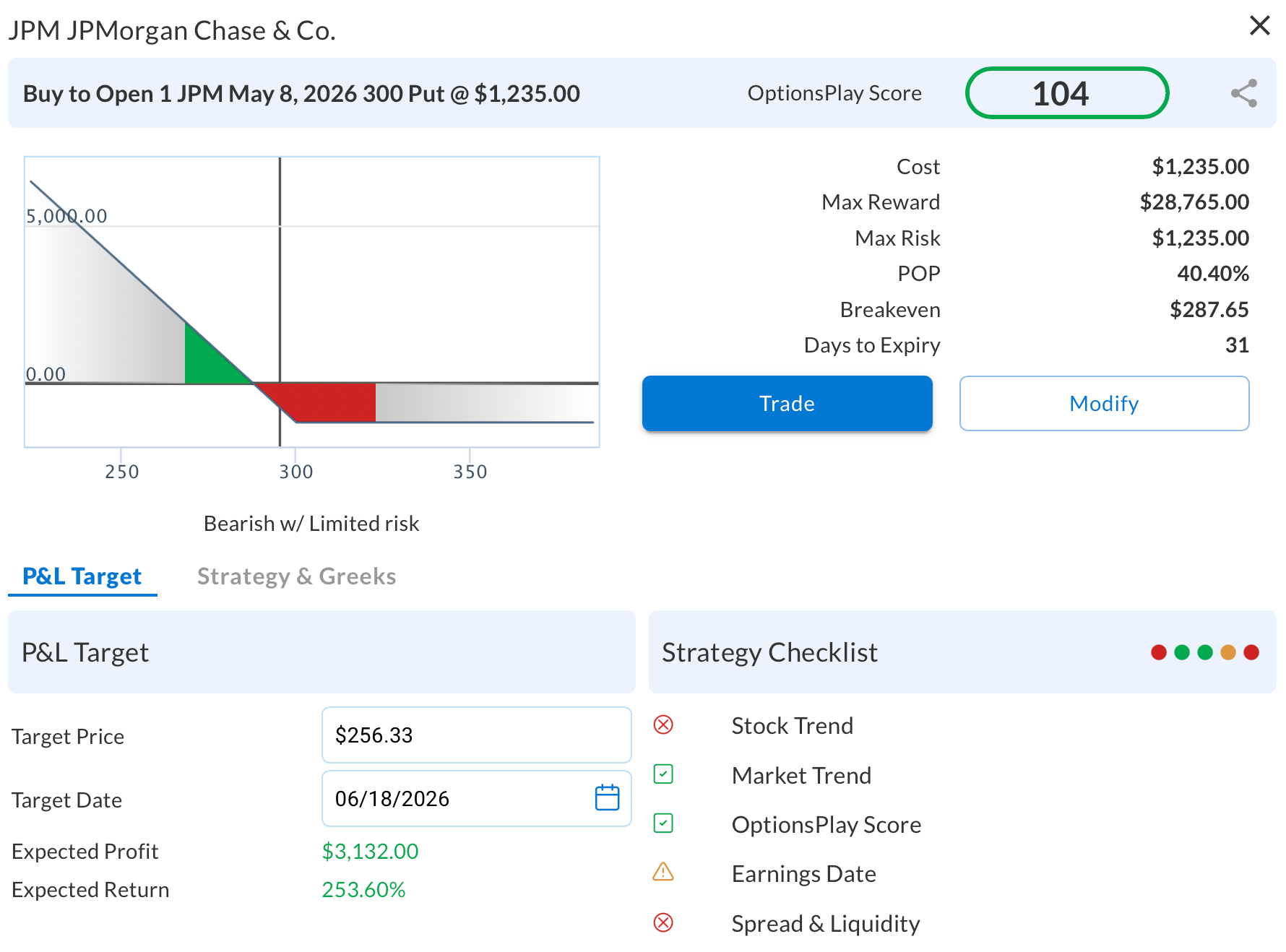The image size is (1286, 952).
Task: Click the JPM JPMorgan Chase & Co. title
Action: point(172,30)
